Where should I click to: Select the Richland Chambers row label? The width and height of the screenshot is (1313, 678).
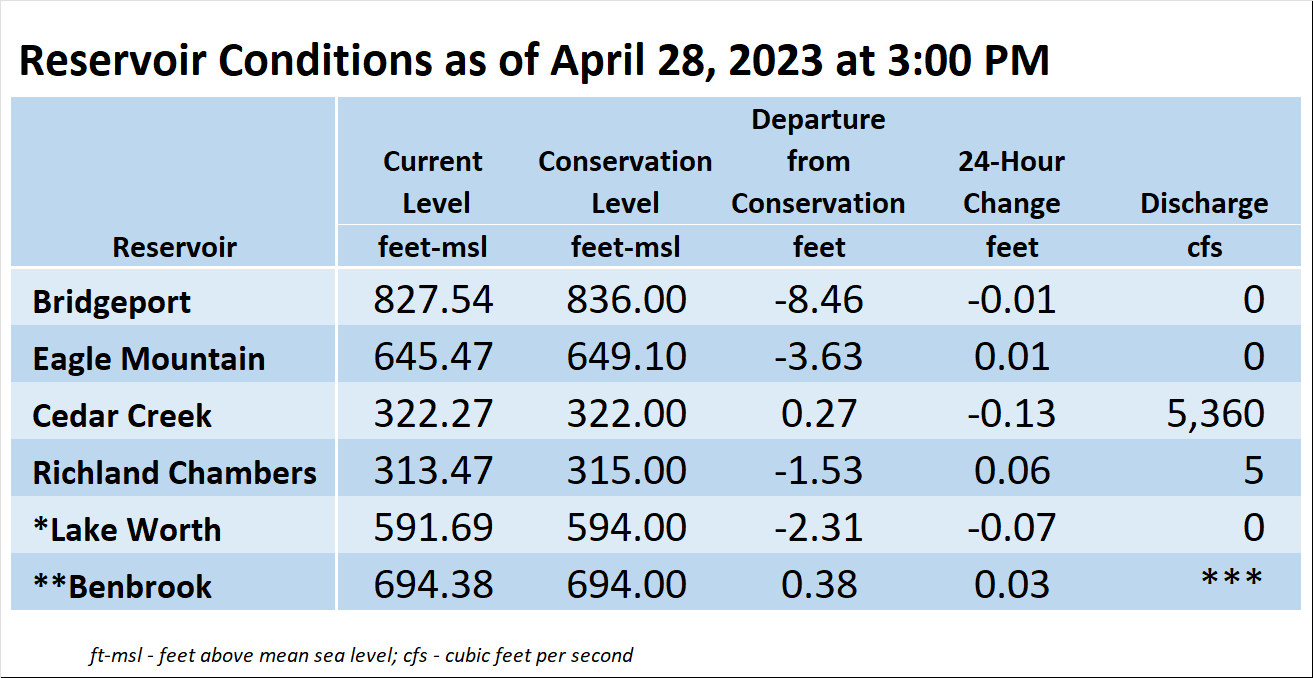(x=174, y=472)
